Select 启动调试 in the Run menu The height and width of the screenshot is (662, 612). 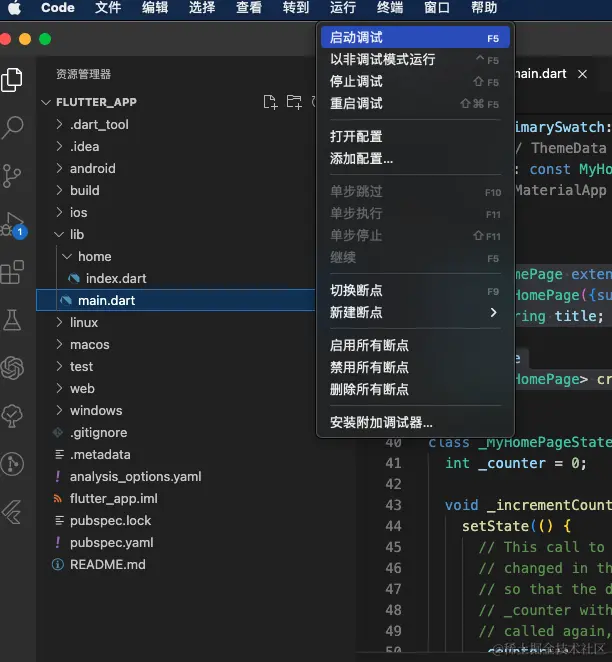[x=415, y=38]
